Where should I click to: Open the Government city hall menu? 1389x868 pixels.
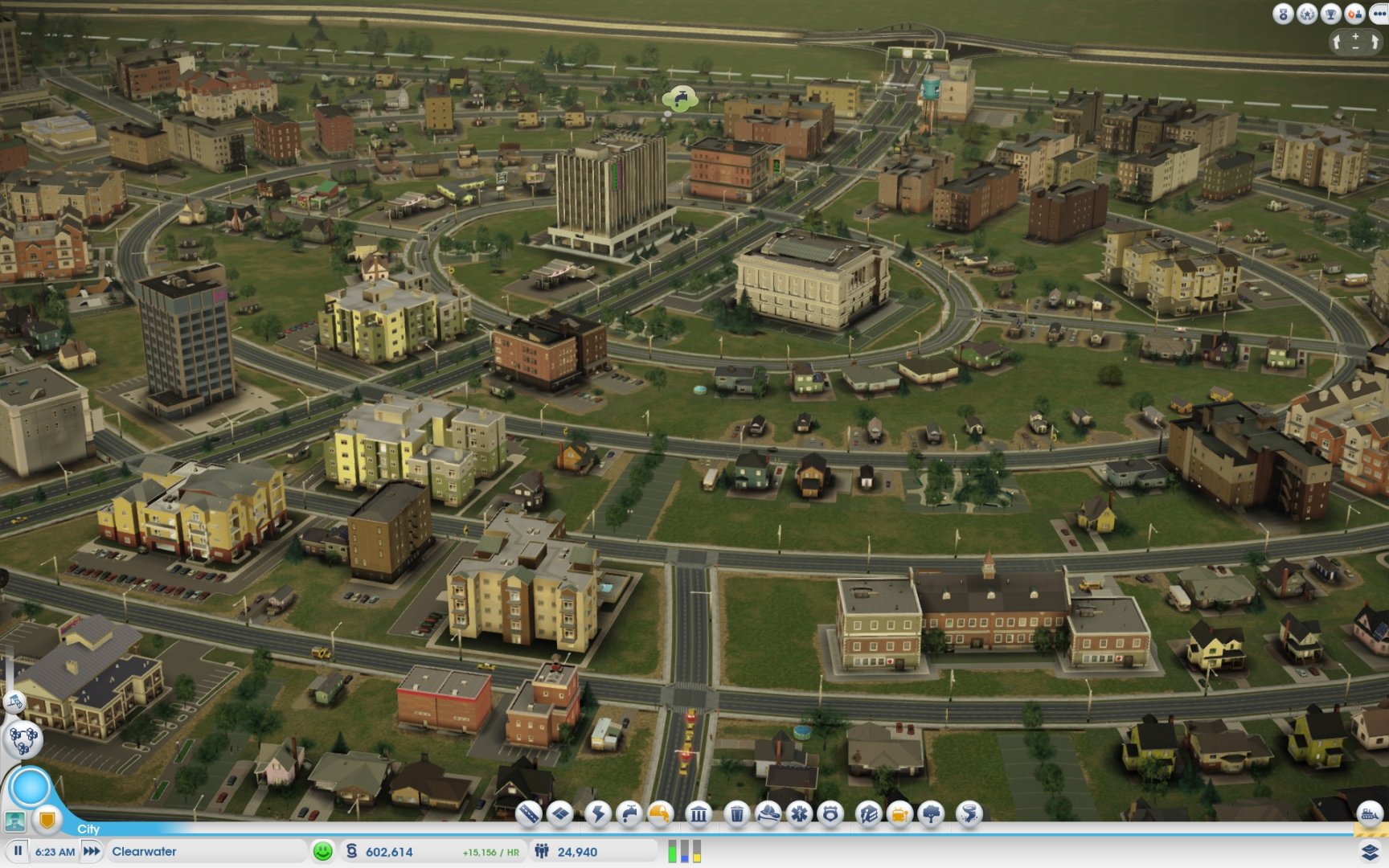699,814
